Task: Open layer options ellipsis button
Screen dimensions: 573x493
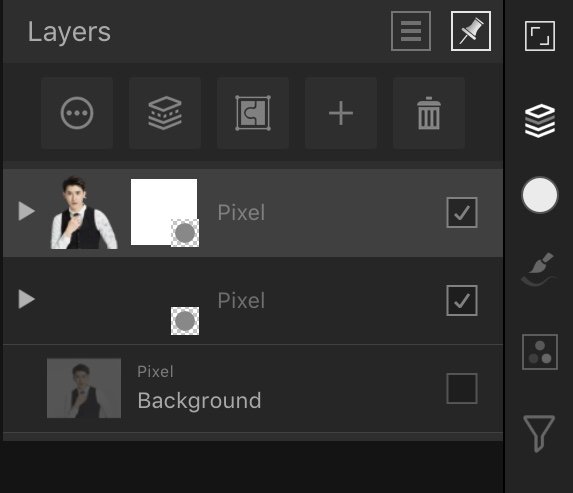Action: [77, 113]
